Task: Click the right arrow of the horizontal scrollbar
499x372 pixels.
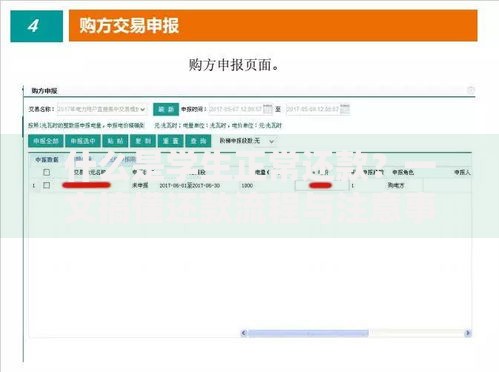Action: (468, 333)
